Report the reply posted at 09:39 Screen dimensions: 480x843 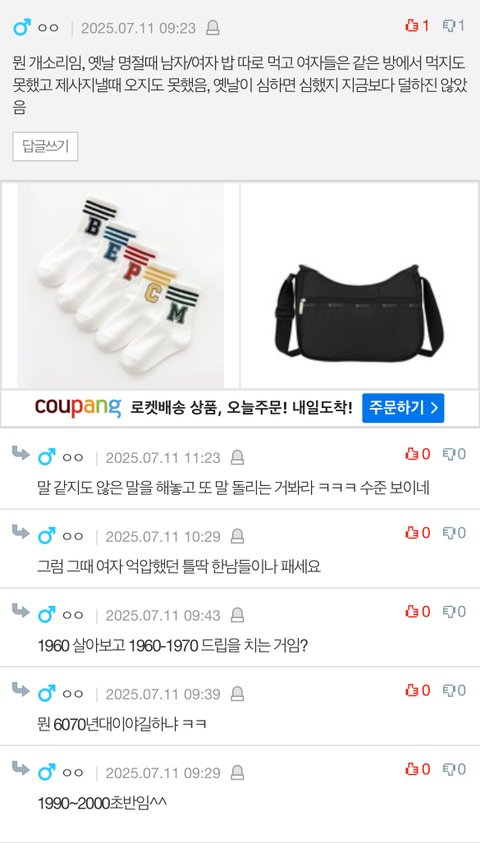click(x=237, y=694)
